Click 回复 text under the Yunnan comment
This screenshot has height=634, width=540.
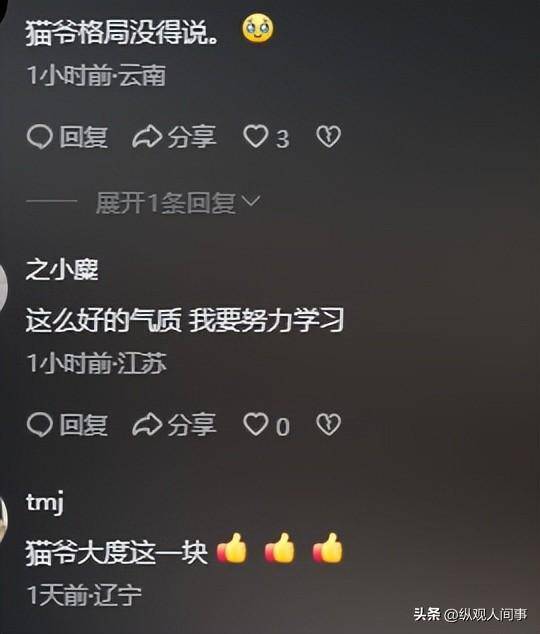[84, 137]
